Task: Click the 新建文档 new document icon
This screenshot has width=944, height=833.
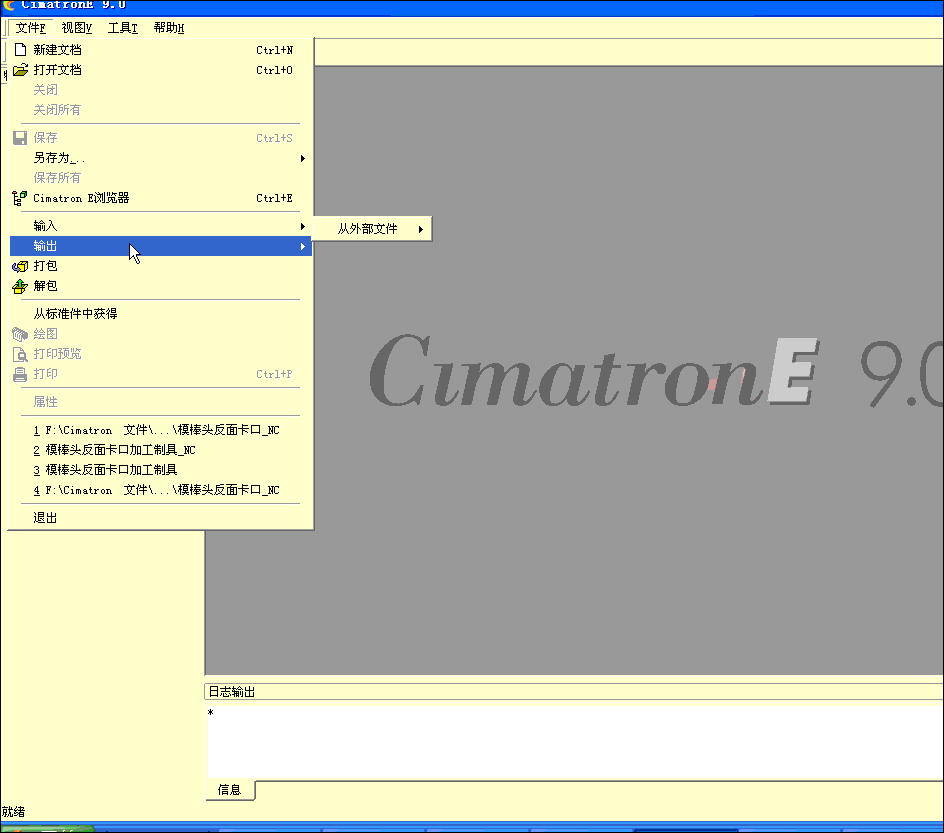Action: (20, 49)
